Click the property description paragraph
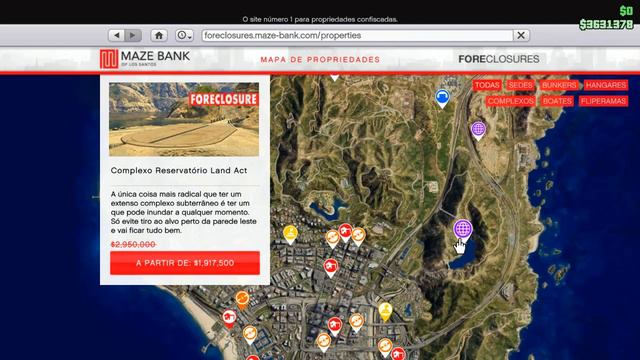Screen dimensions: 640x360 (x=184, y=212)
